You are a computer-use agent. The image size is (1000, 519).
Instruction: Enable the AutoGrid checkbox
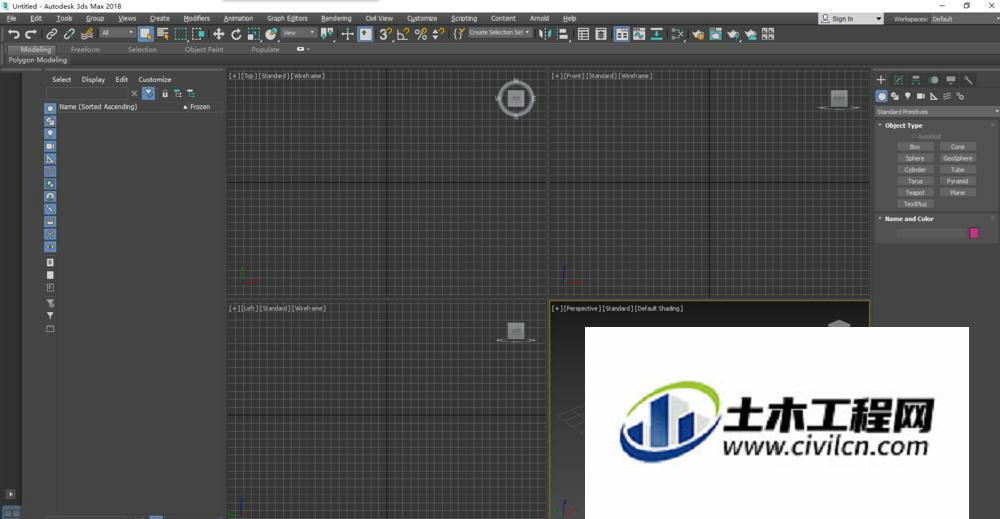[x=913, y=136]
